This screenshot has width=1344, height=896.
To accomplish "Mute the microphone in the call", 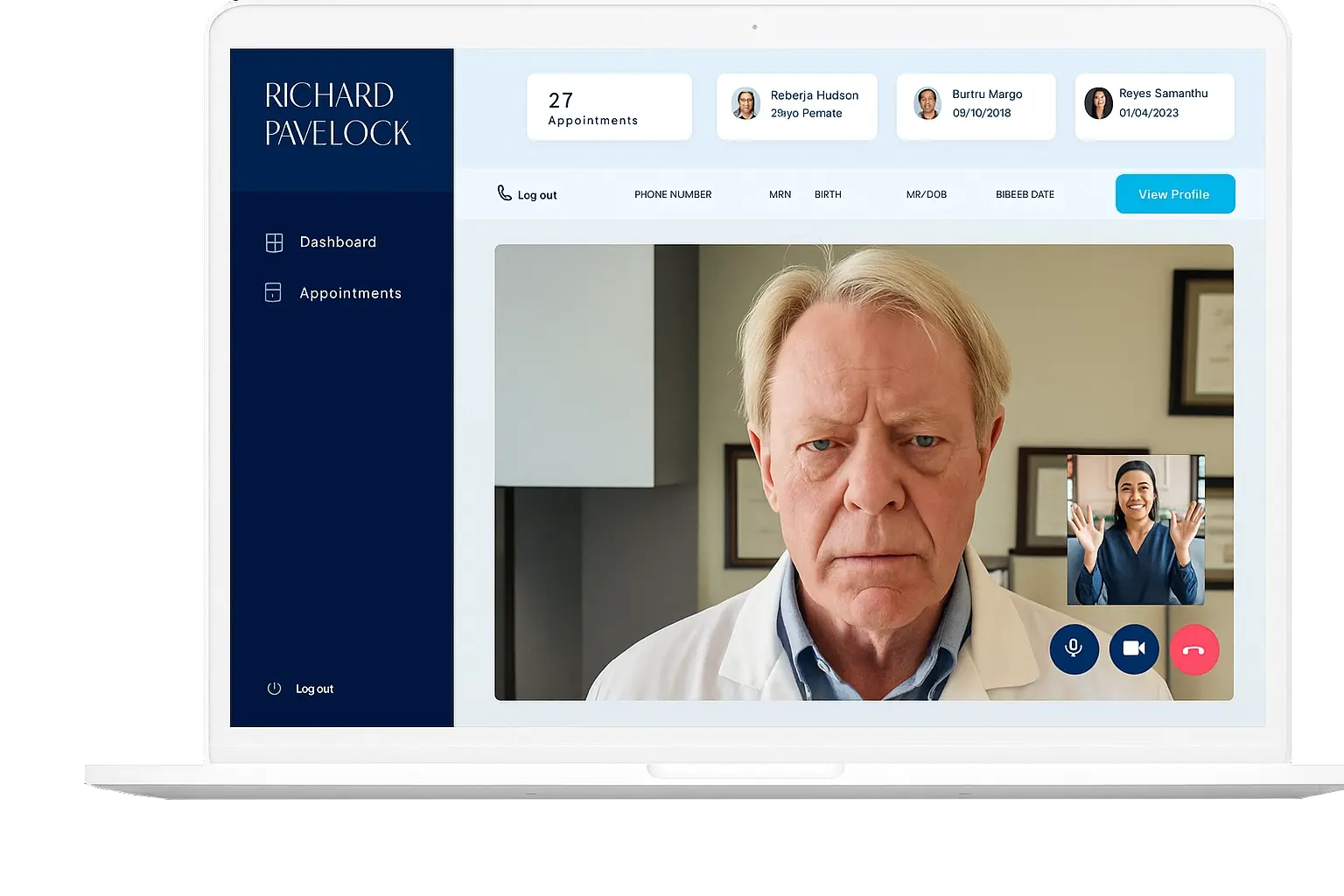I will tap(1074, 649).
